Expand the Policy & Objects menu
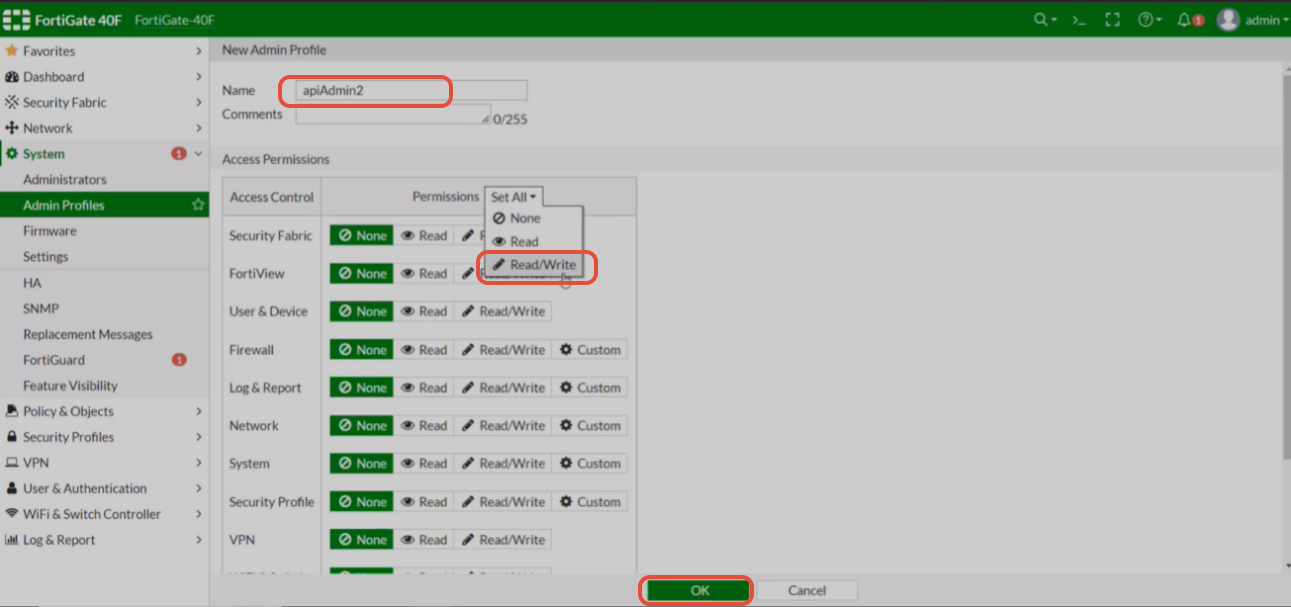The width and height of the screenshot is (1291, 607). pos(104,411)
